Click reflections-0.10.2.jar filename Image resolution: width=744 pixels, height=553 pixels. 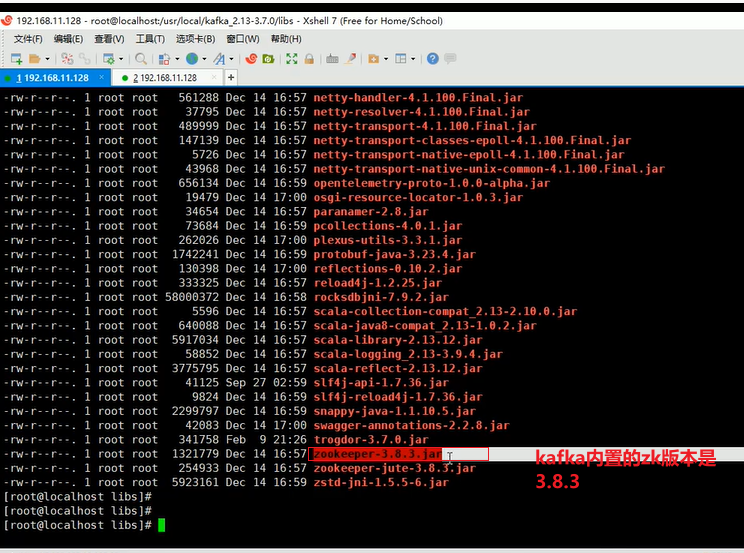pos(388,269)
